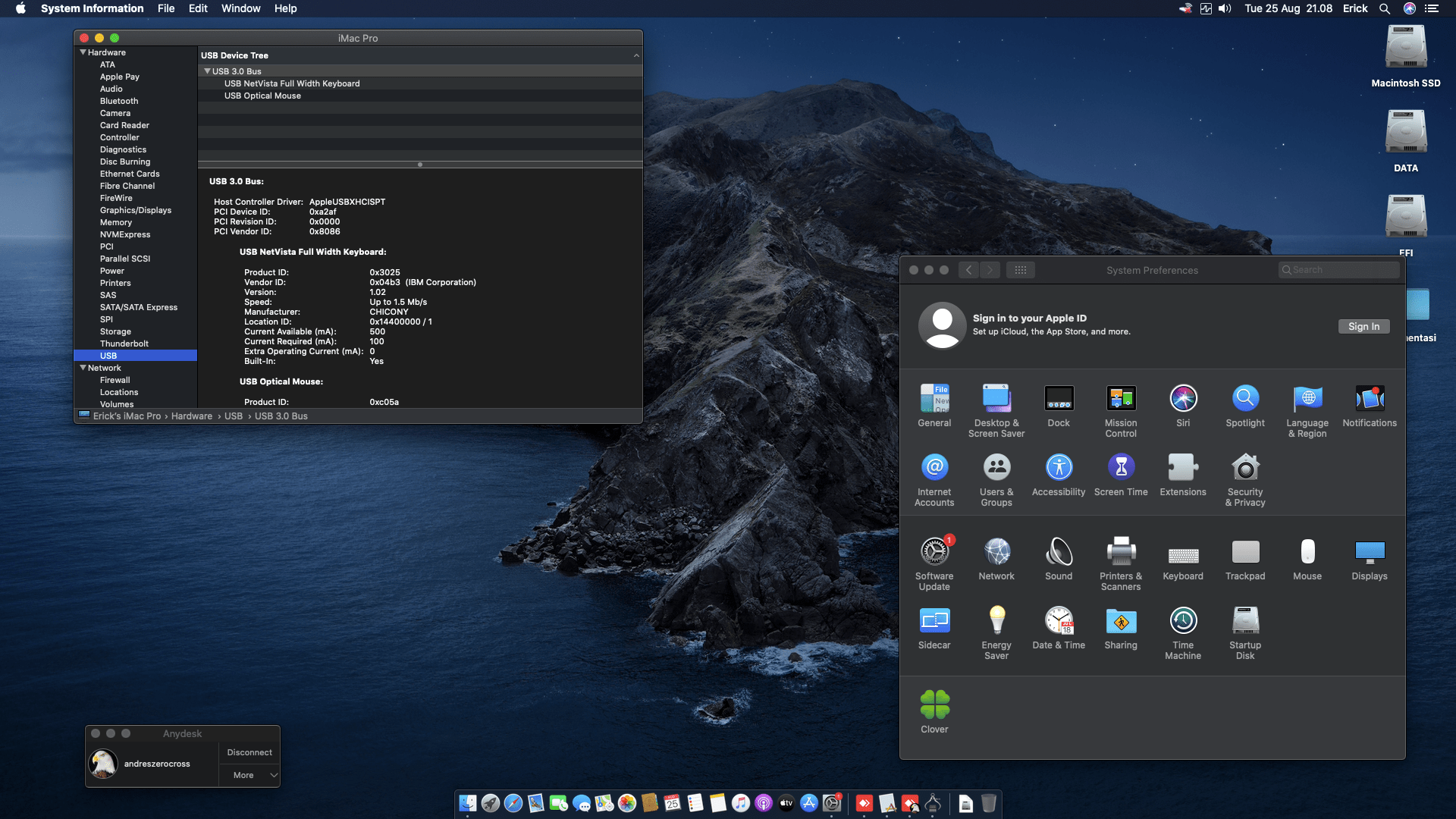The width and height of the screenshot is (1456, 819).
Task: Open the Sound pane in System Preferences
Action: 1059,559
